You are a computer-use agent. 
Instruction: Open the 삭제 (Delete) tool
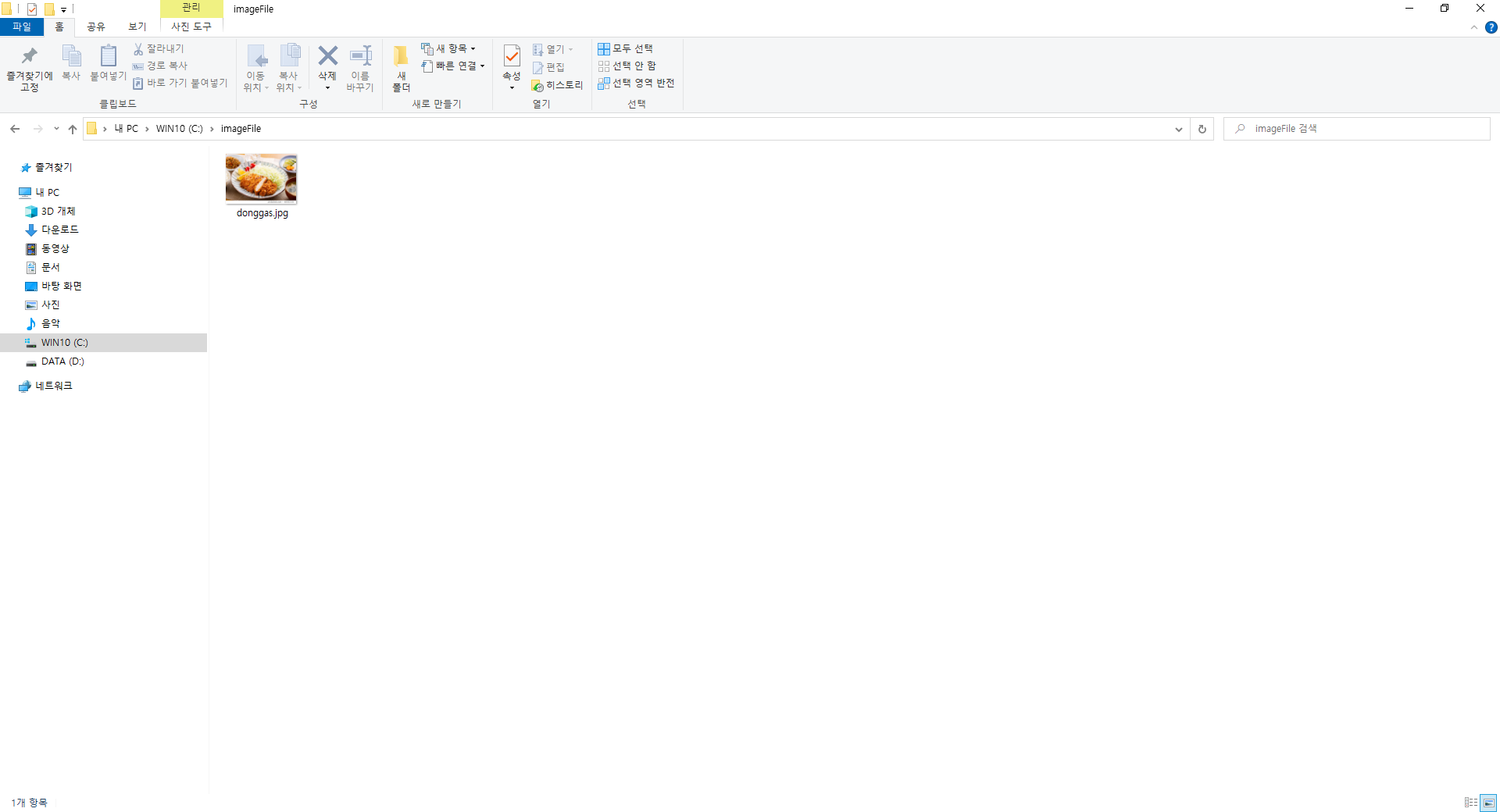pos(327,61)
